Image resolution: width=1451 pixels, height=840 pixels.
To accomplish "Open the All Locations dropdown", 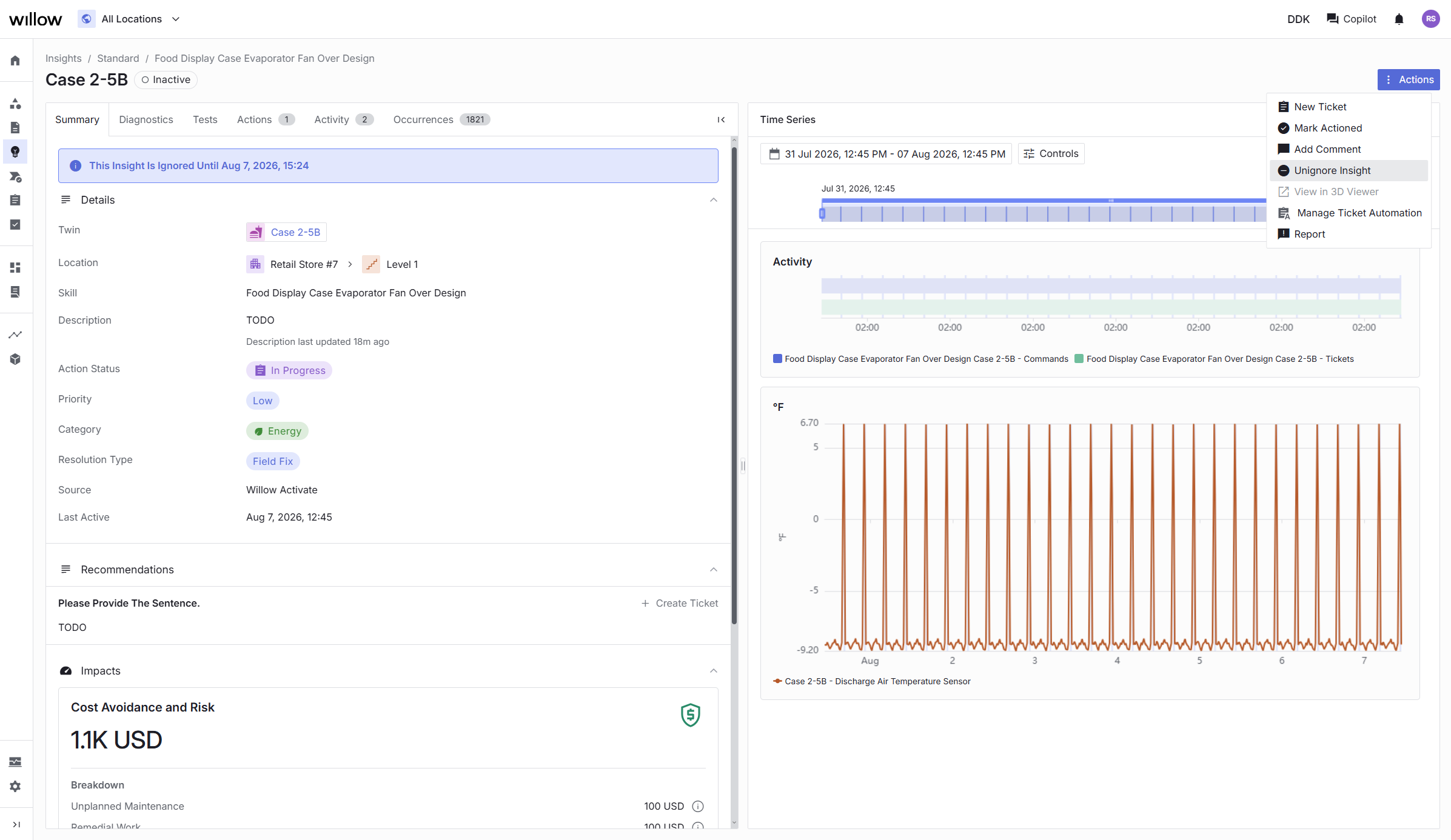I will pyautogui.click(x=130, y=19).
